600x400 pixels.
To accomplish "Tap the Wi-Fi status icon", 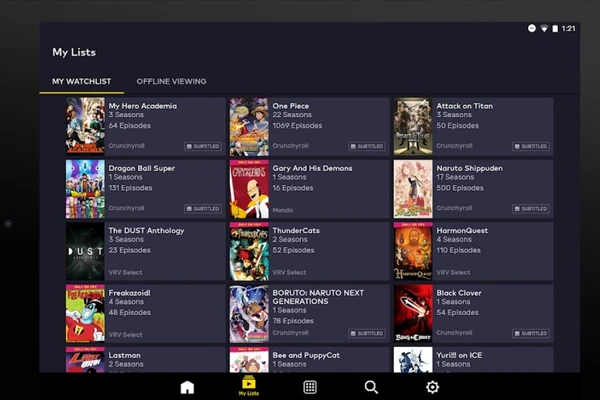I will pos(544,29).
